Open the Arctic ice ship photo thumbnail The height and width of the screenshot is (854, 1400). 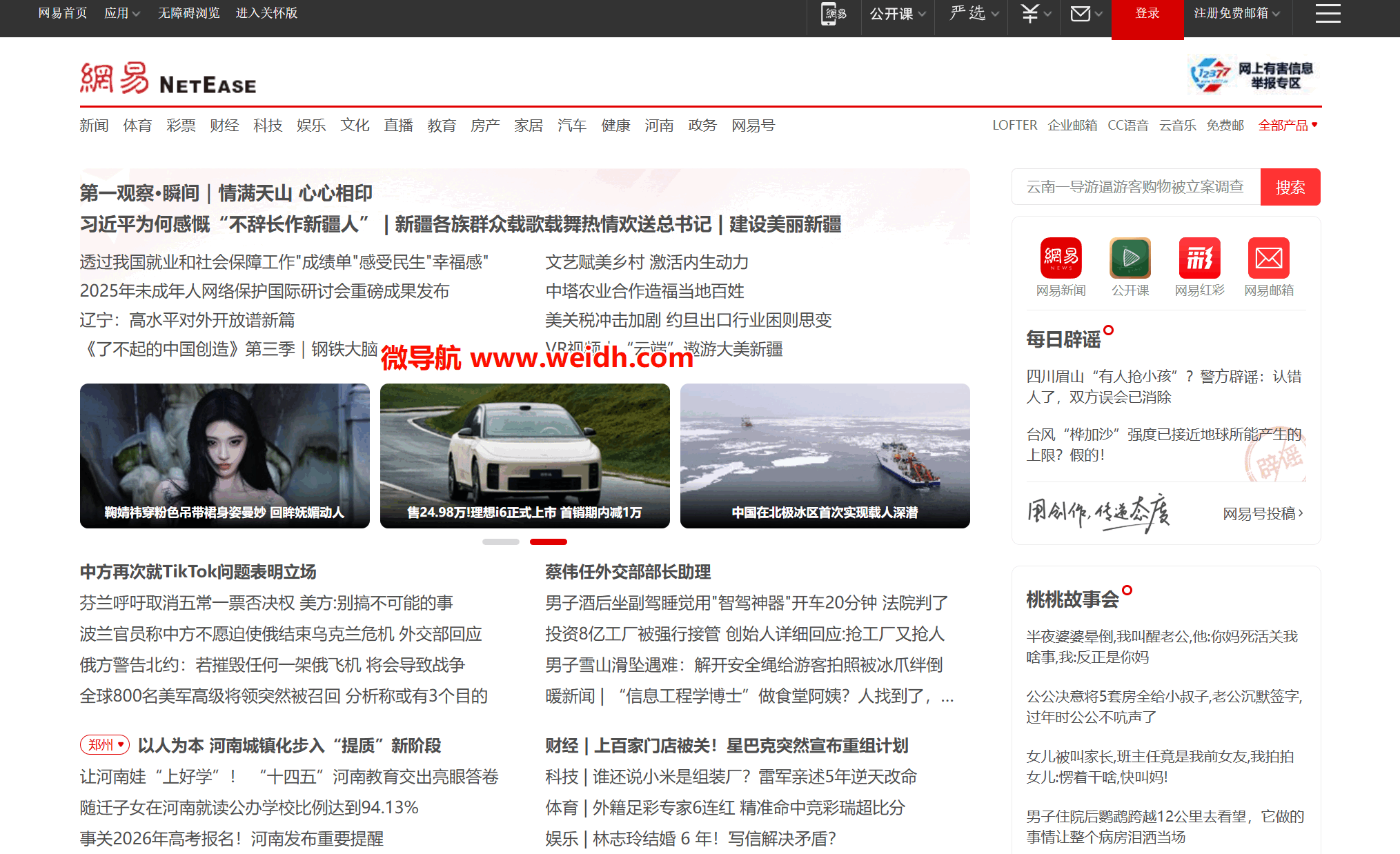point(825,456)
